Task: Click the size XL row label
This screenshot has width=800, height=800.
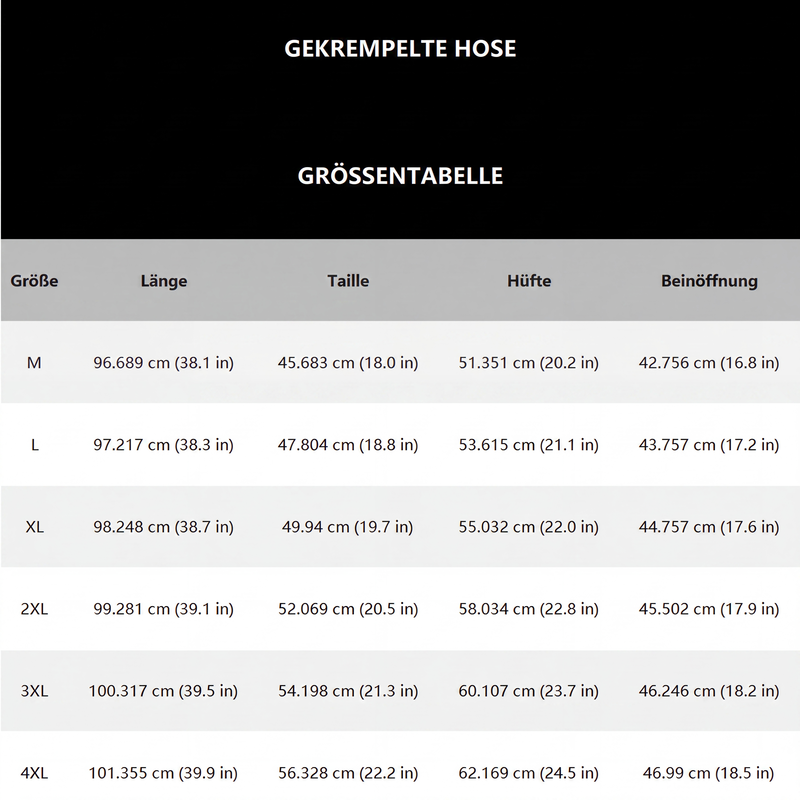Action: (x=34, y=527)
